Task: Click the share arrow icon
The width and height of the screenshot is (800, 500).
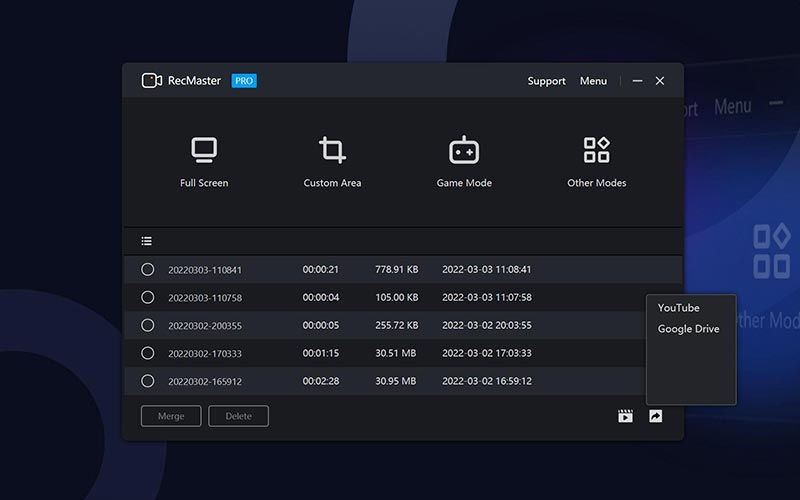Action: coord(656,416)
